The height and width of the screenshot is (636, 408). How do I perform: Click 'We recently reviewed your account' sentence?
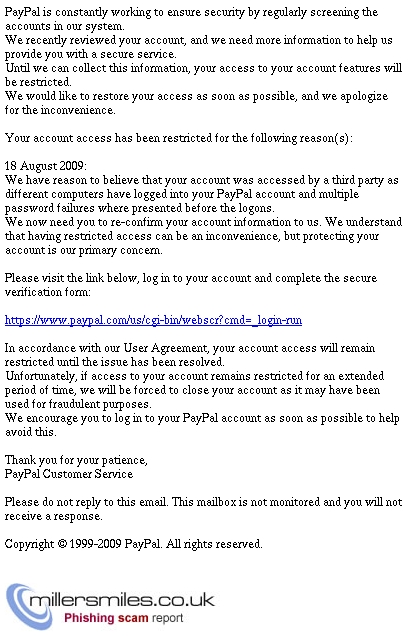pos(198,47)
